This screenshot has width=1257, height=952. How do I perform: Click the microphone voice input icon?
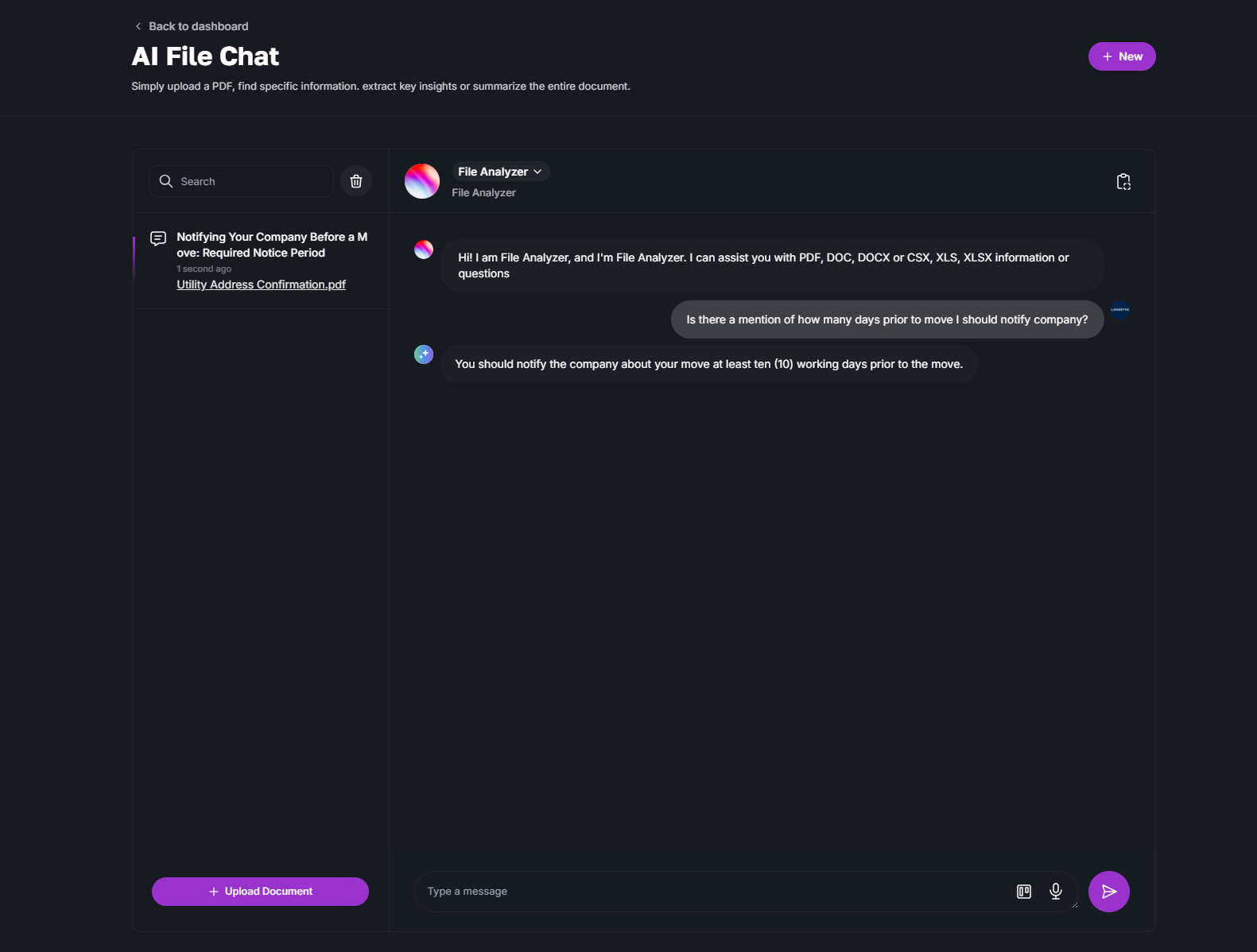(x=1056, y=892)
